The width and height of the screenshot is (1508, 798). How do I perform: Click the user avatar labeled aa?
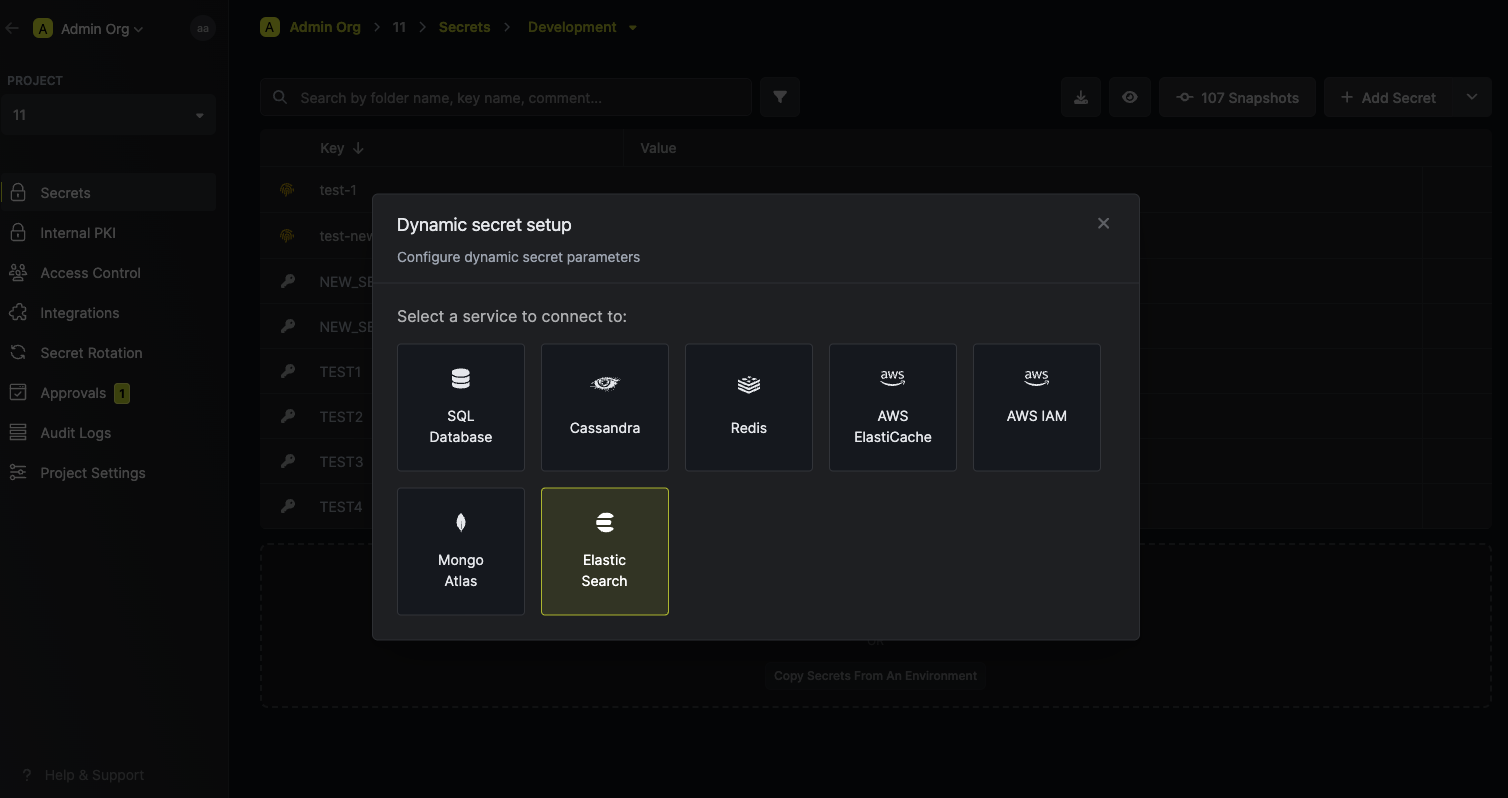(x=203, y=29)
